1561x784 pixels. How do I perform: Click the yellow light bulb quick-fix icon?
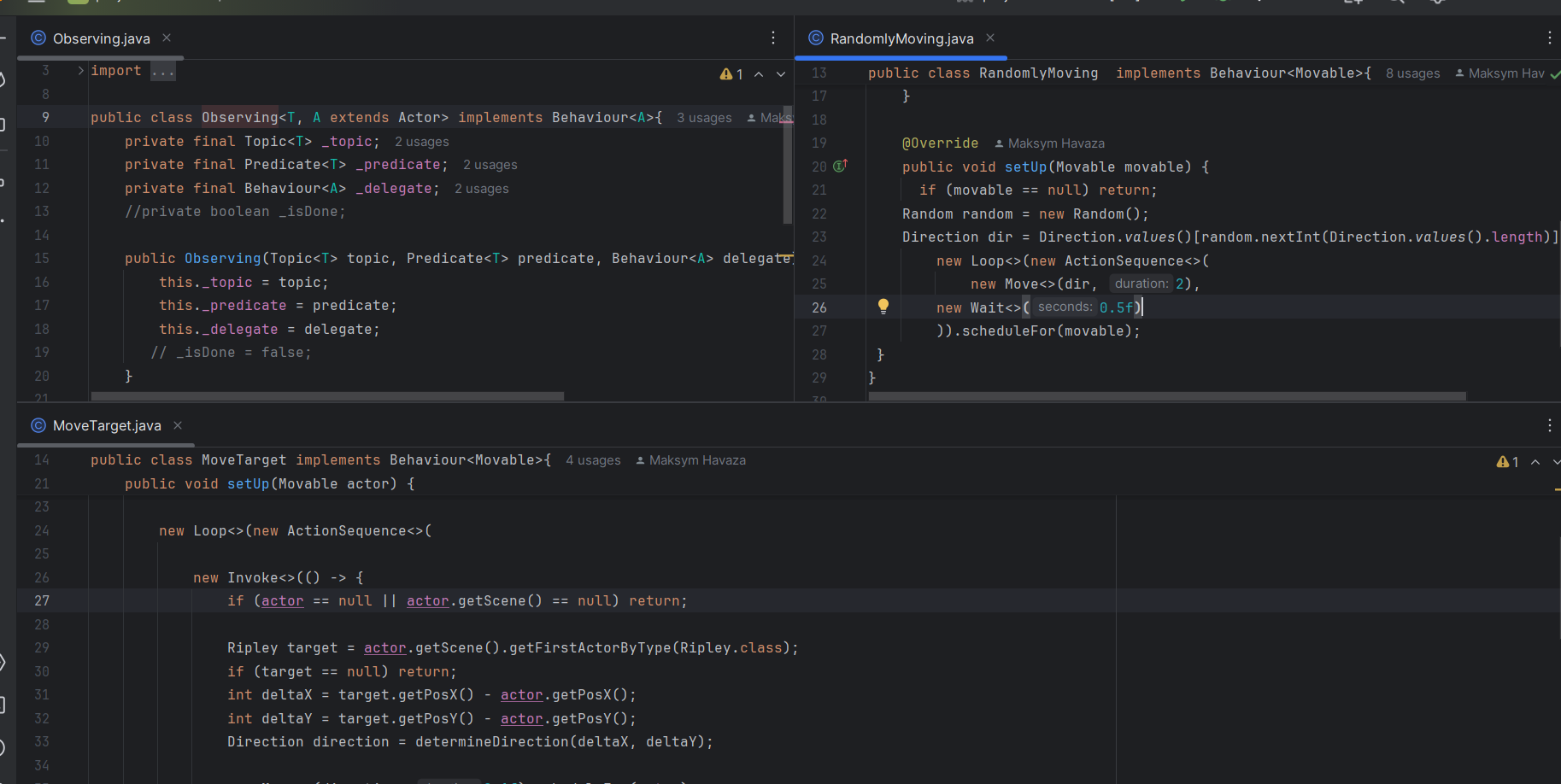click(883, 306)
